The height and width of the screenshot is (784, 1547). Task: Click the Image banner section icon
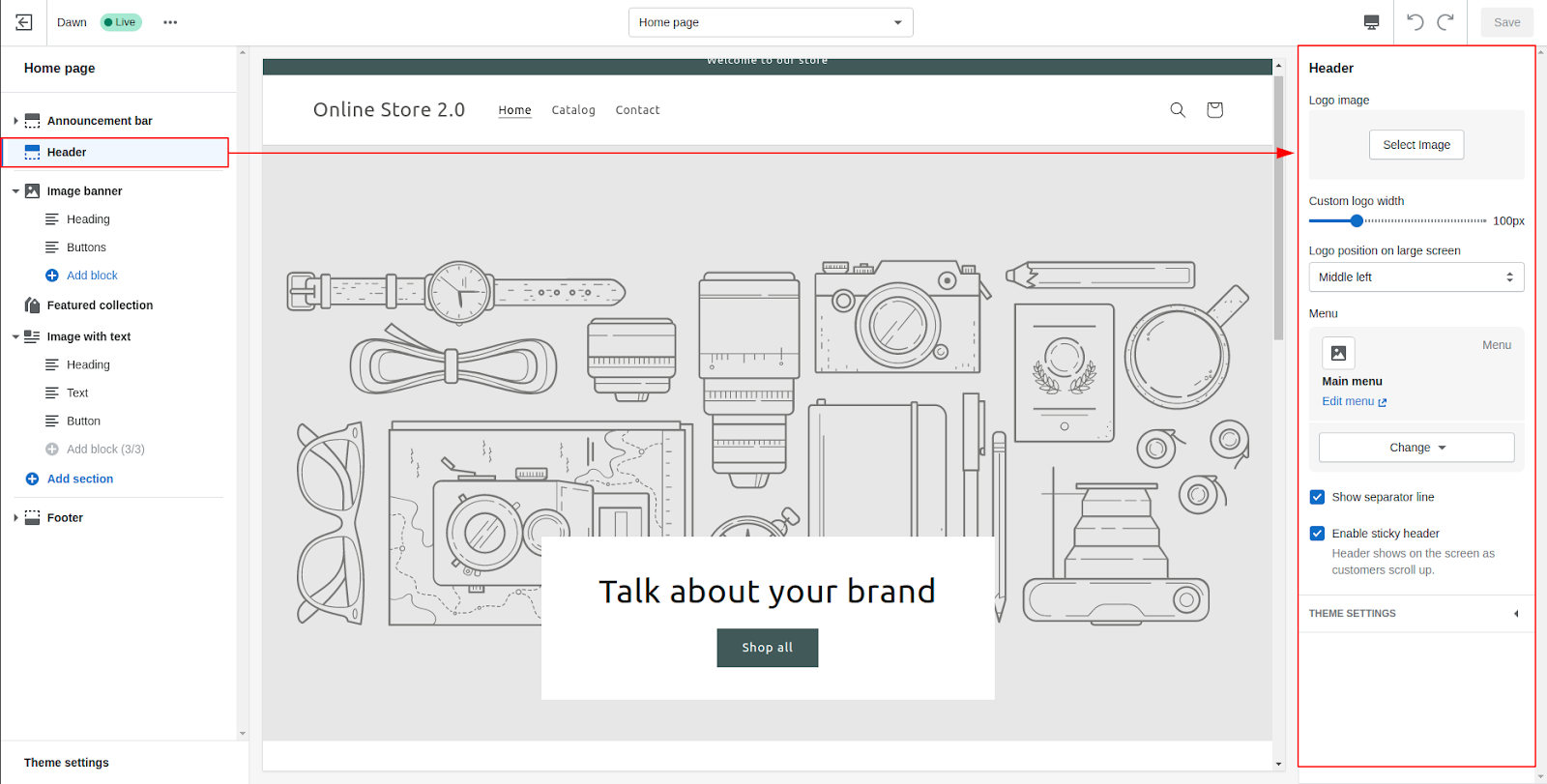32,191
